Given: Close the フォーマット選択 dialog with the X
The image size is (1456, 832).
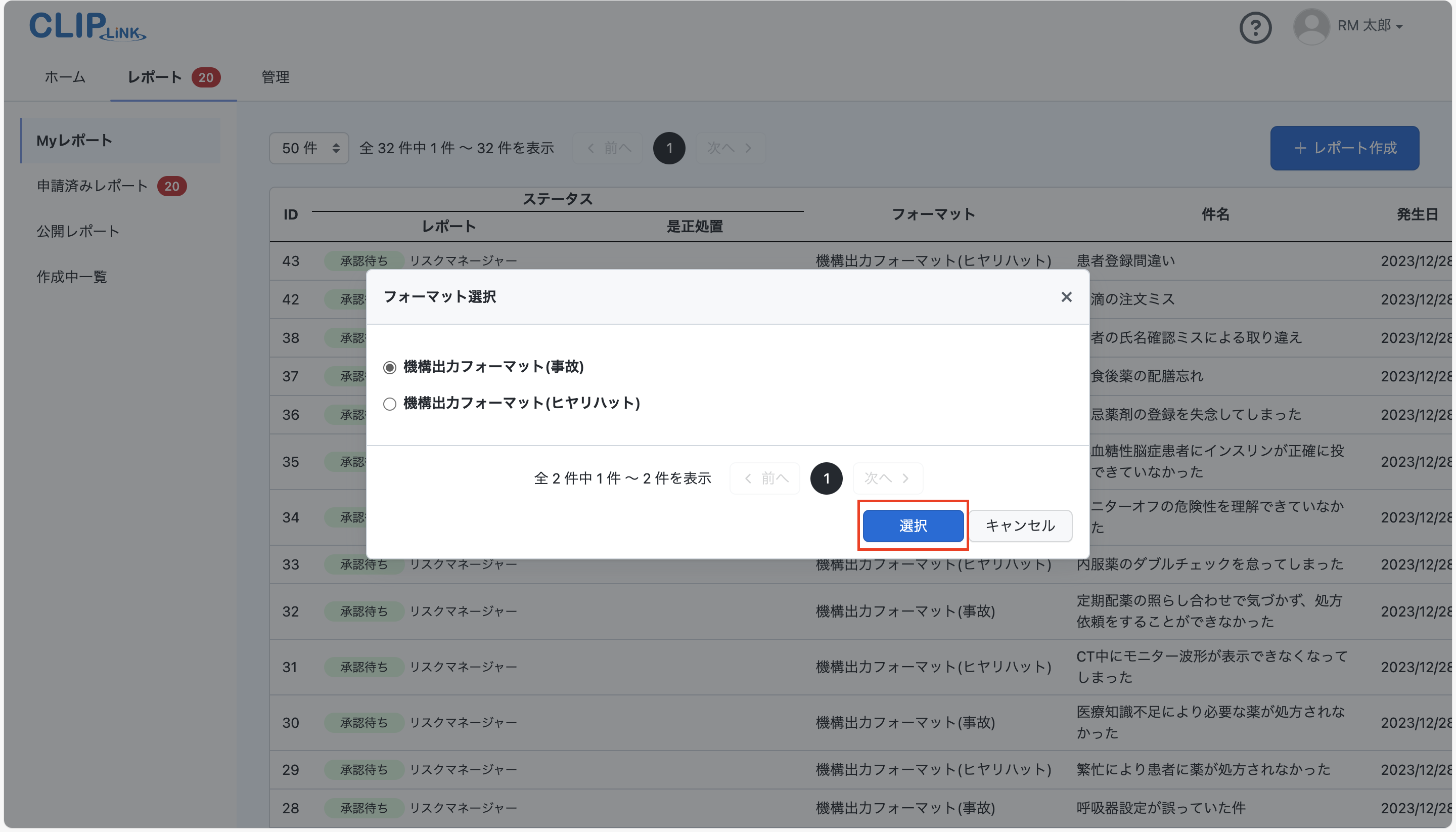Looking at the screenshot, I should pos(1066,296).
